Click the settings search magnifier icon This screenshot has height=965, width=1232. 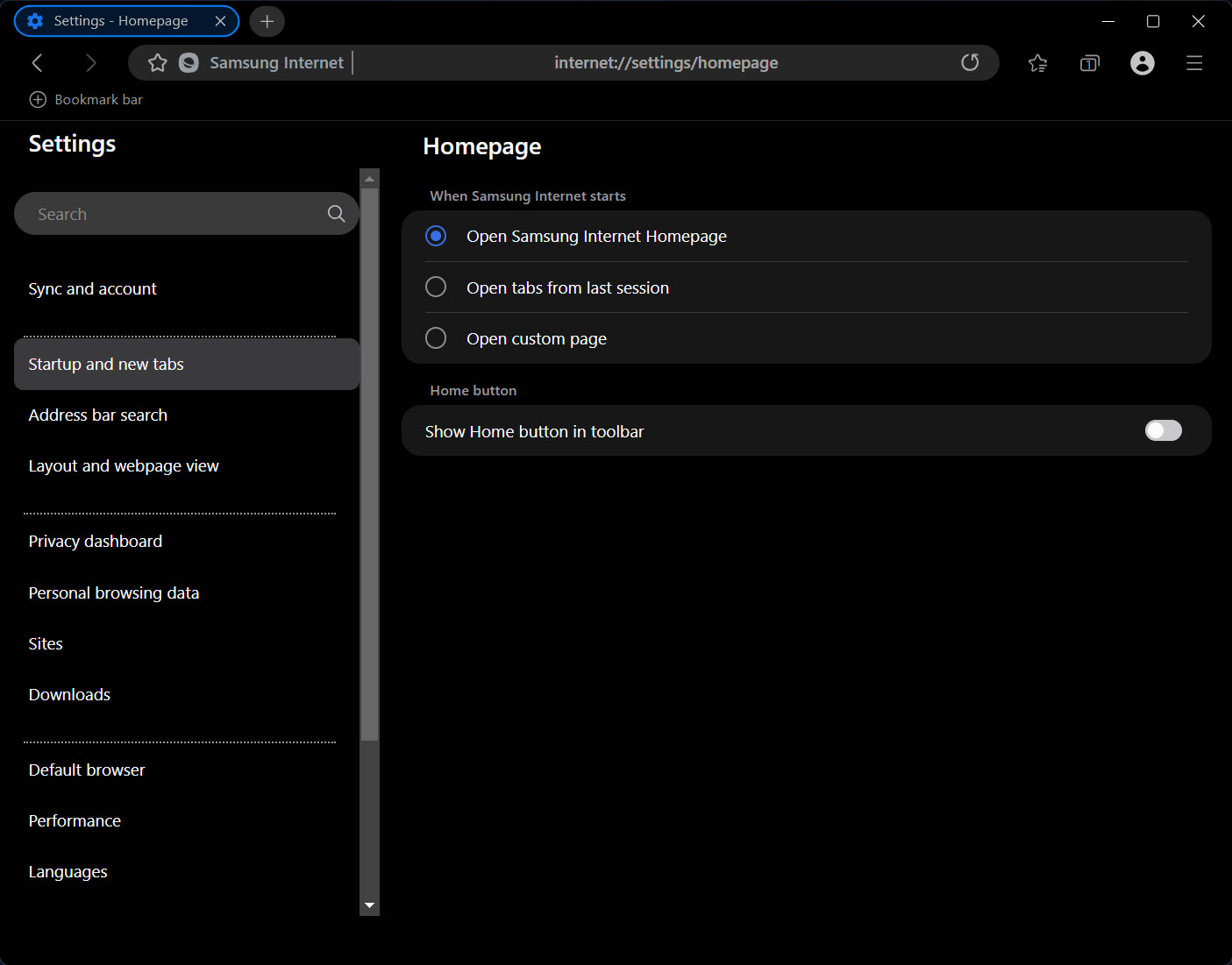tap(336, 214)
